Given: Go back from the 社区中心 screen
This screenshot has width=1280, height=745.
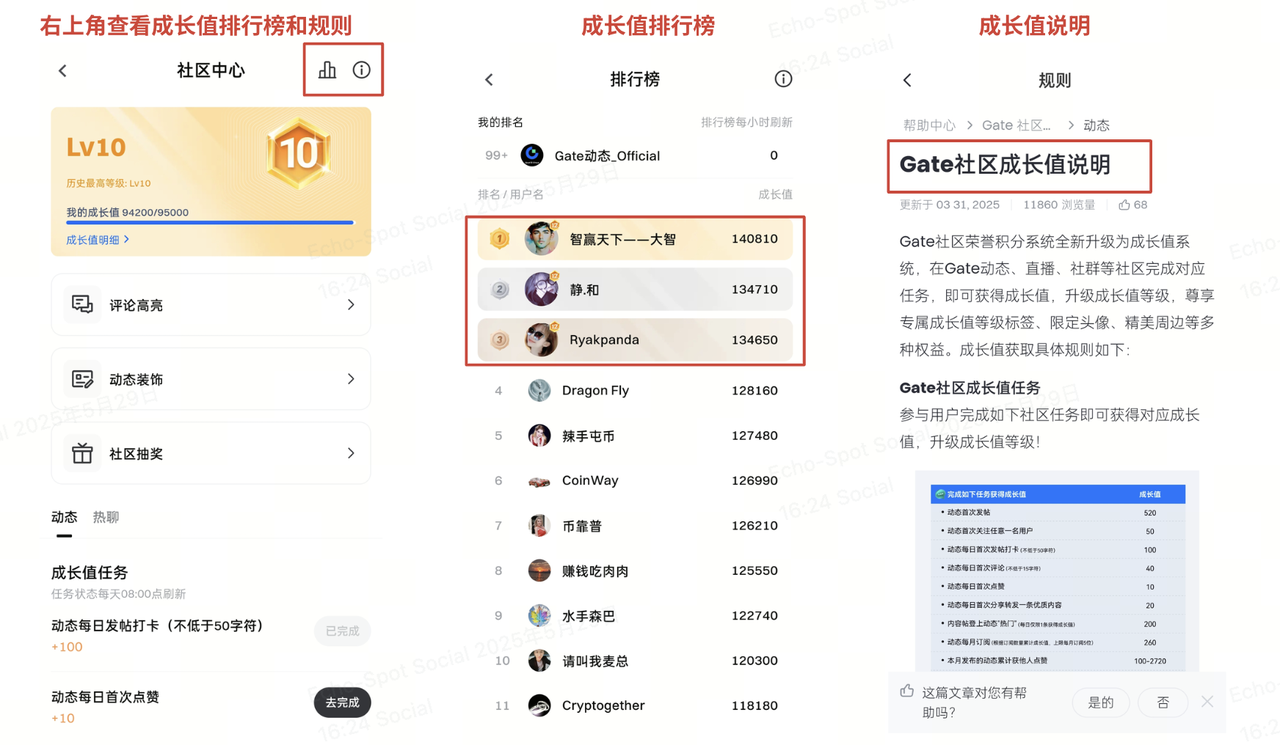Looking at the screenshot, I should tap(63, 71).
